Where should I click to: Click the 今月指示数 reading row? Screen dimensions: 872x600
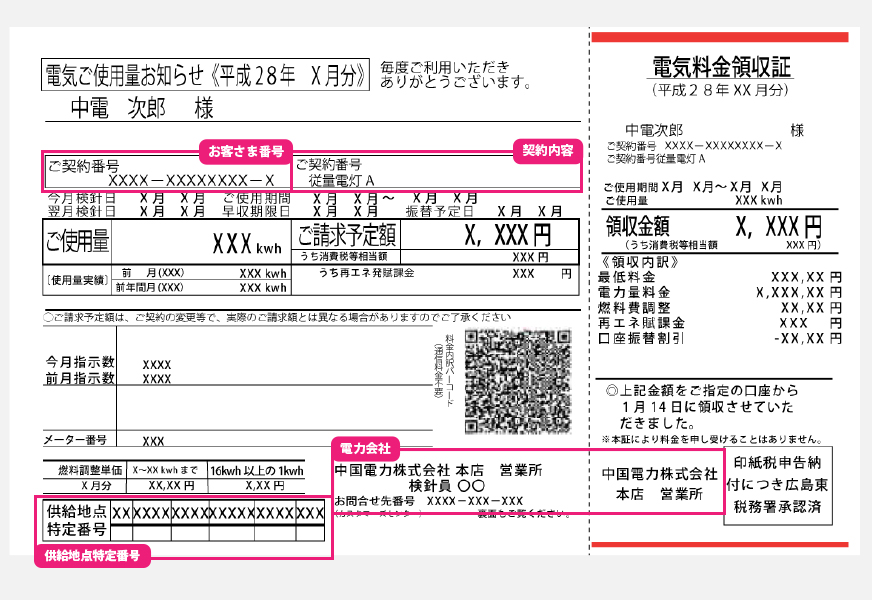(108, 363)
